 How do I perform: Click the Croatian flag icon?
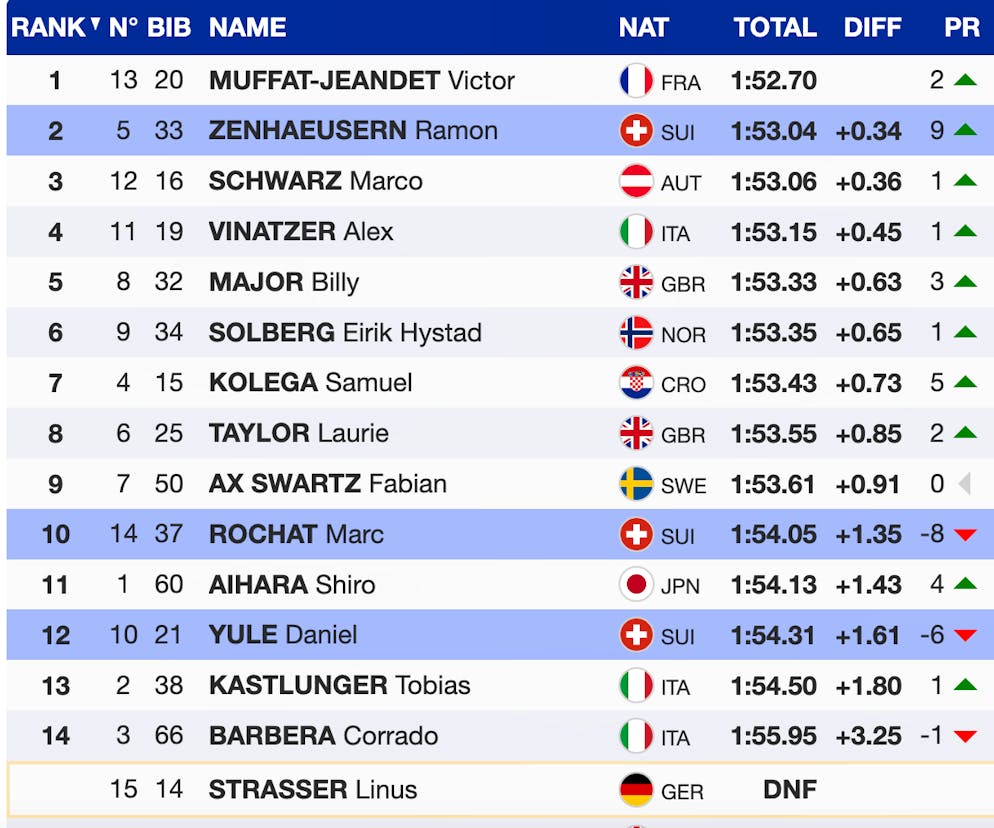(x=636, y=383)
